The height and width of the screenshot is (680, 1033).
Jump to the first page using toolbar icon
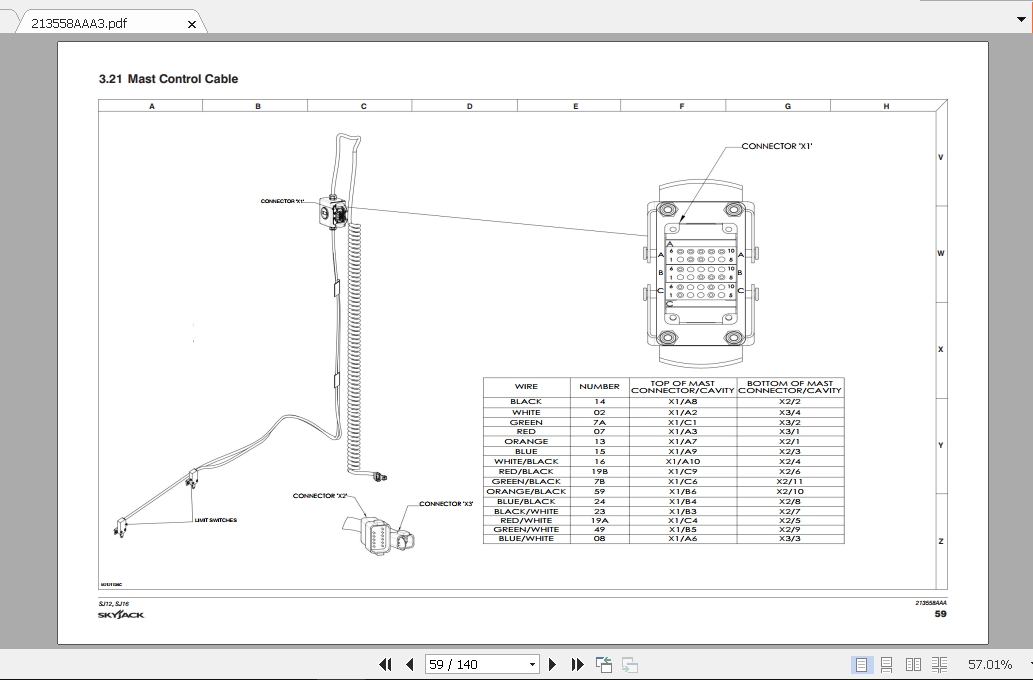(x=385, y=663)
